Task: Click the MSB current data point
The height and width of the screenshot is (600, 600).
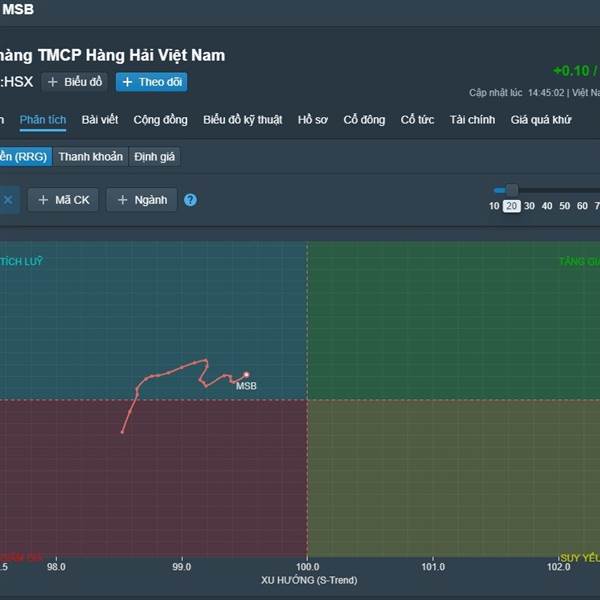Action: tap(246, 375)
